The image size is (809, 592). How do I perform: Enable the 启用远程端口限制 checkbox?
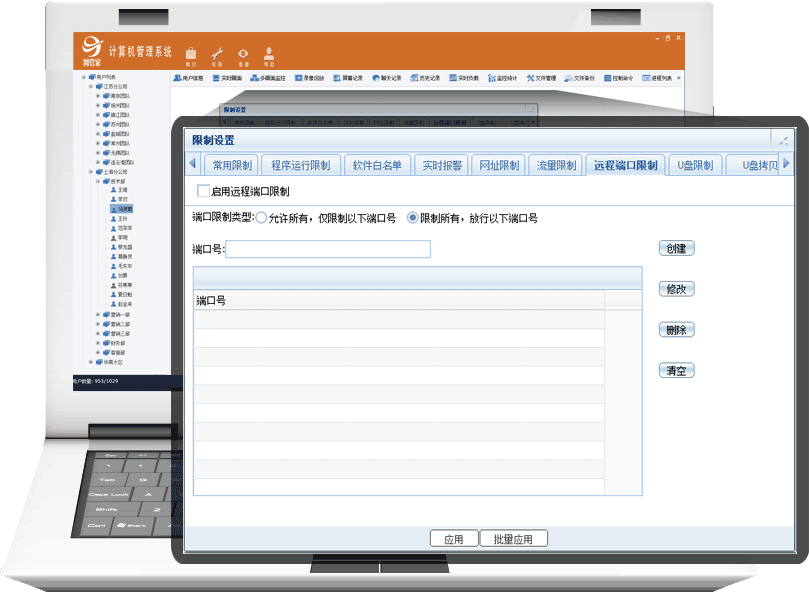[204, 191]
